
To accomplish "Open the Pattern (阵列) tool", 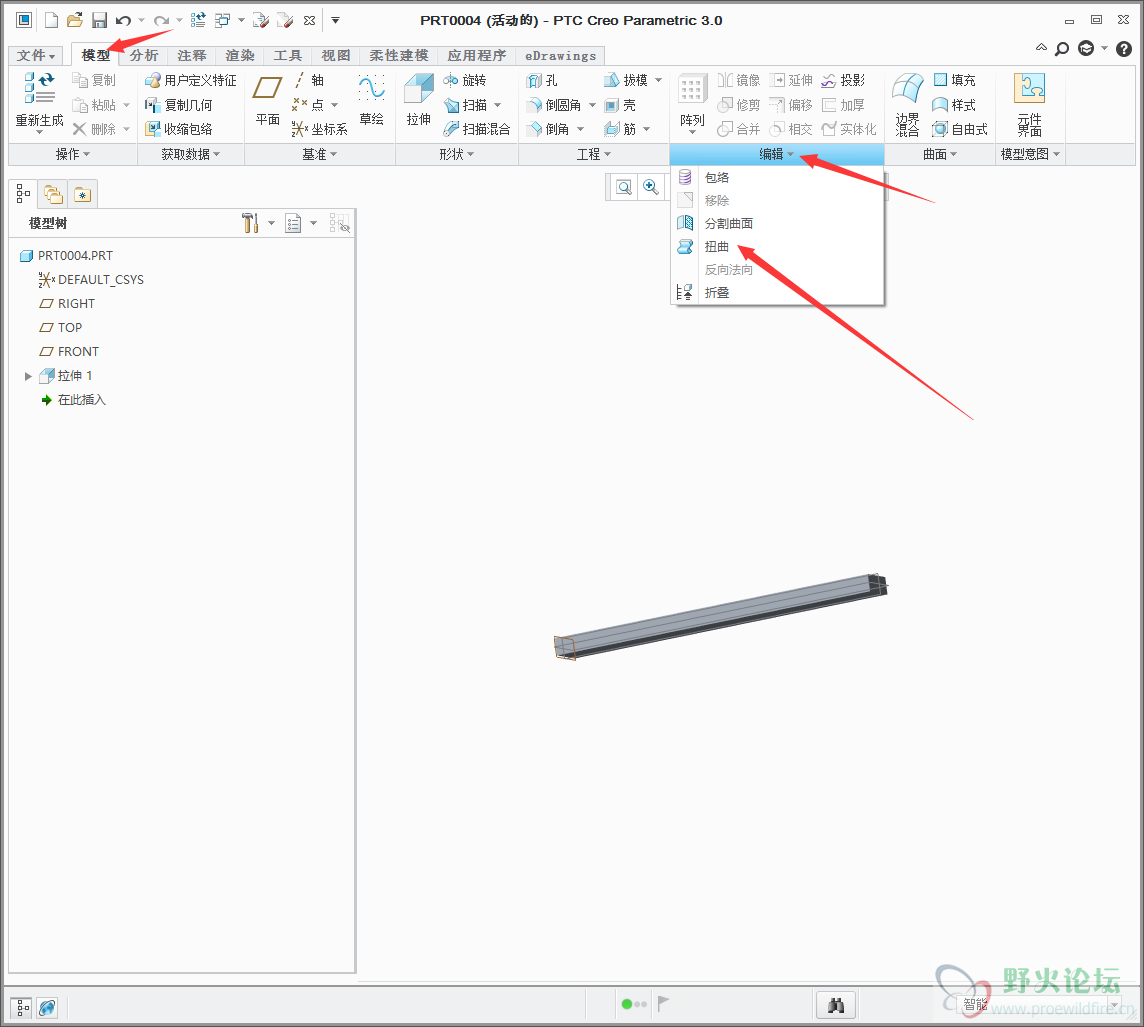I will [692, 102].
